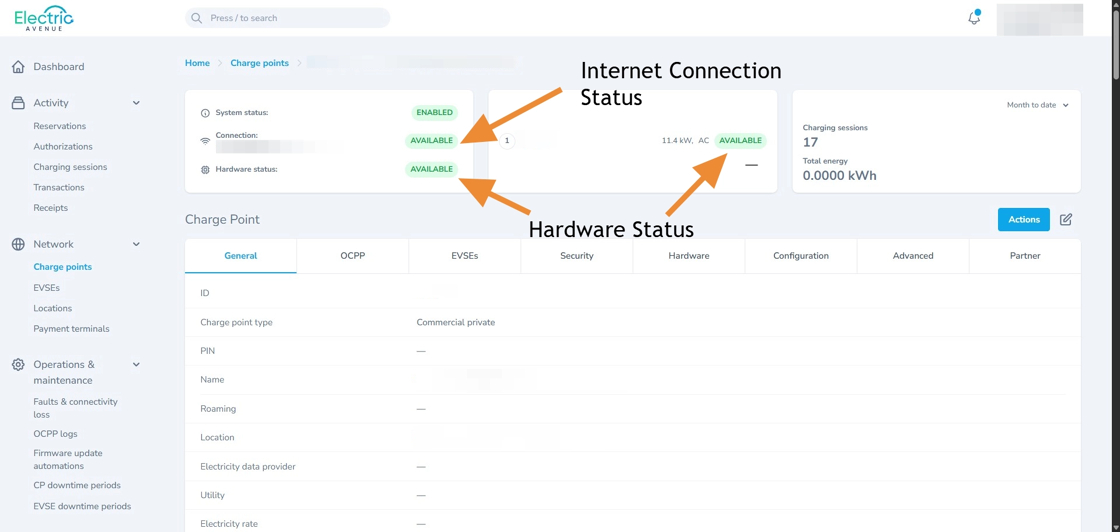Click the notification bell icon
The height and width of the screenshot is (532, 1120).
pos(974,18)
